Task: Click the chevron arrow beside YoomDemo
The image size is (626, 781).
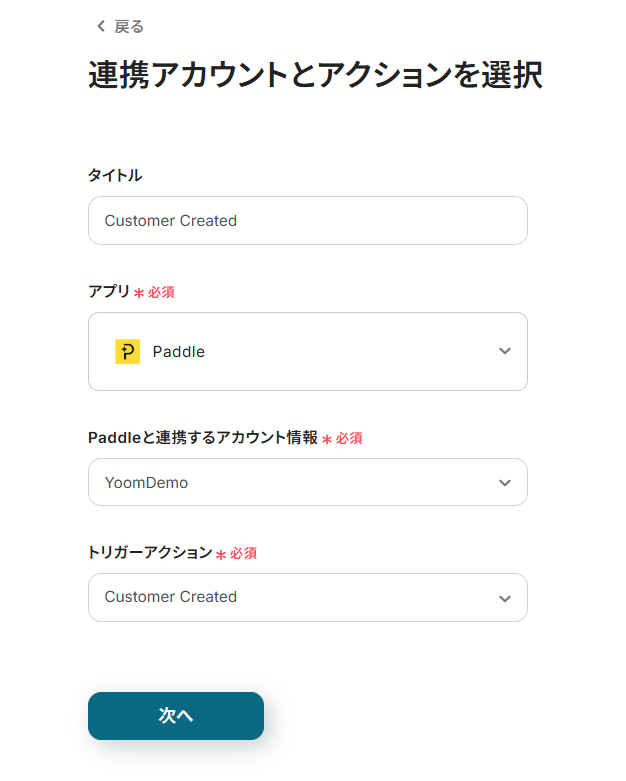Action: (x=505, y=483)
